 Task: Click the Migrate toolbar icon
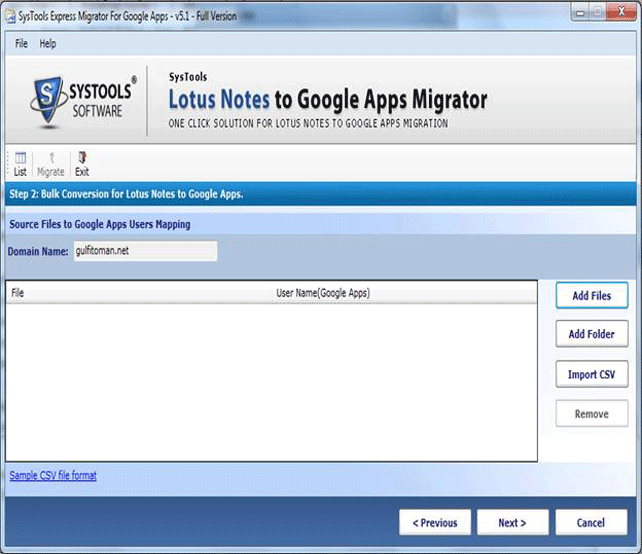tap(51, 164)
